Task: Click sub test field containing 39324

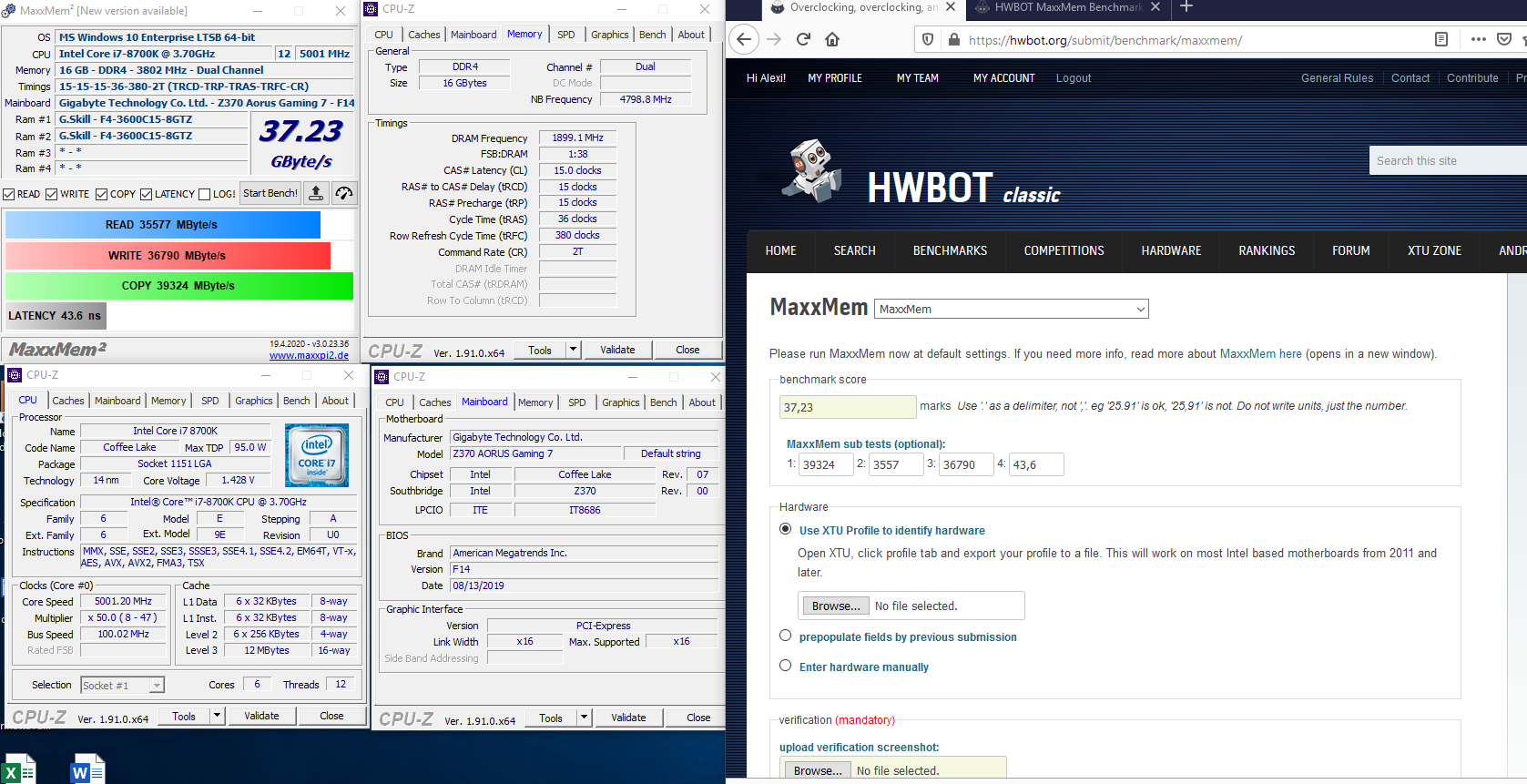Action: point(826,464)
